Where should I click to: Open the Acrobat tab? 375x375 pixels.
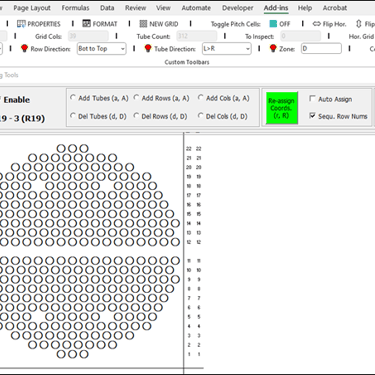335,8
